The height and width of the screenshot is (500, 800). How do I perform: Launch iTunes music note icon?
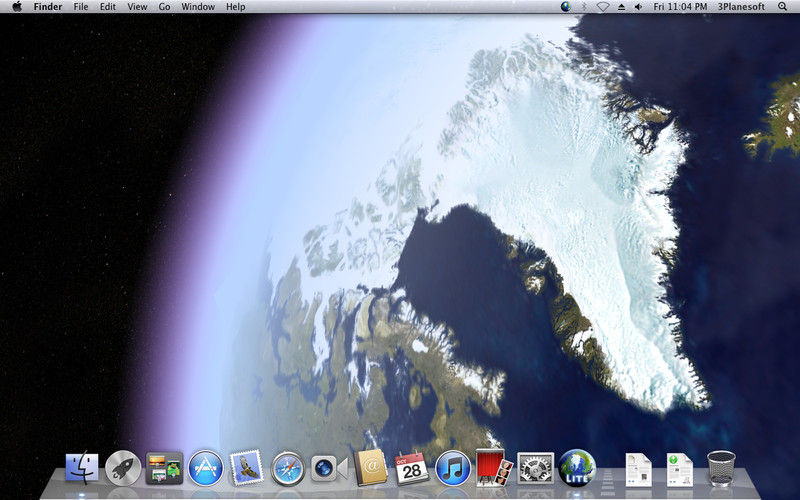click(453, 468)
